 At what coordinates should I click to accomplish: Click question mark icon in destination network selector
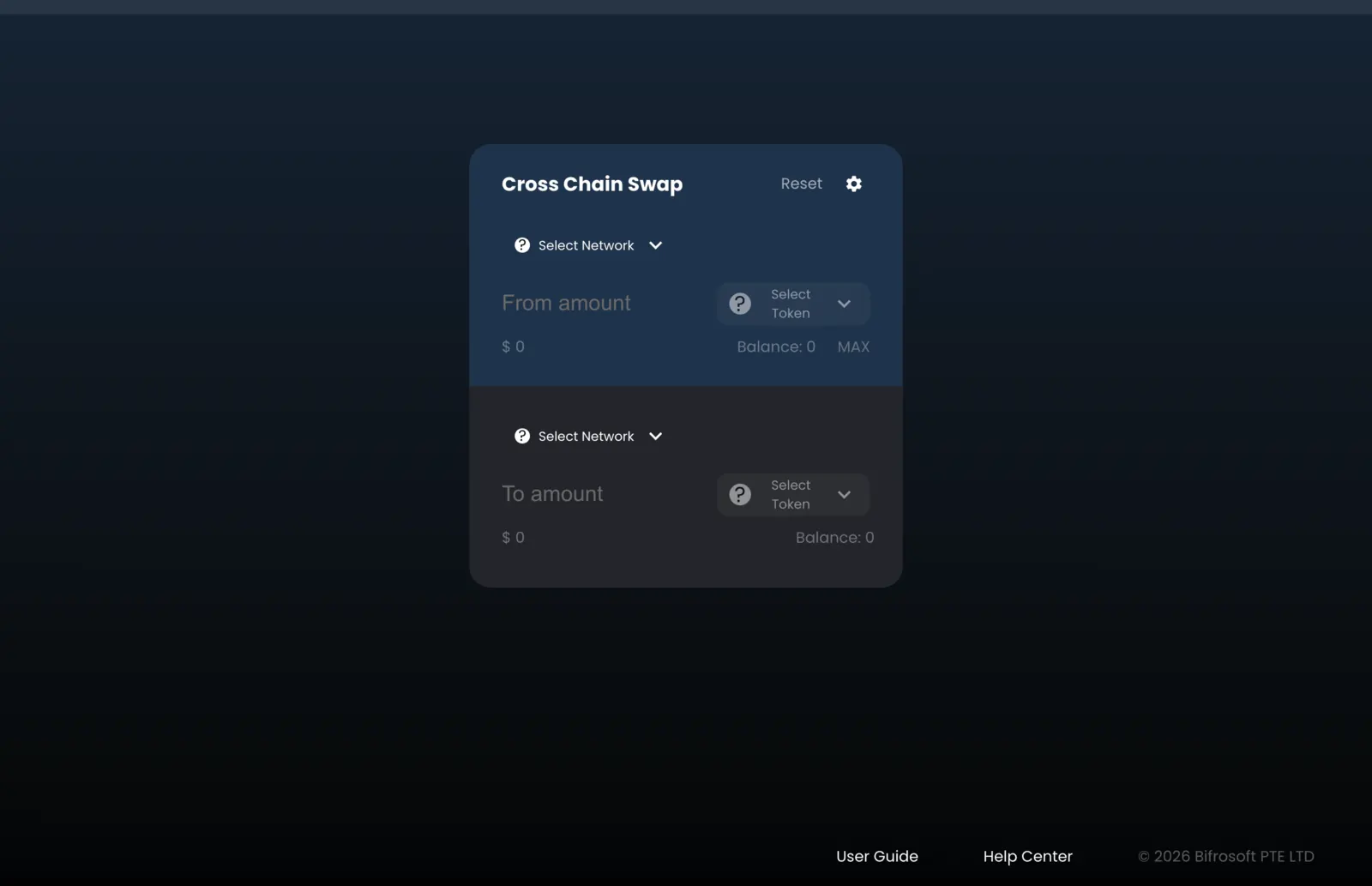point(522,437)
